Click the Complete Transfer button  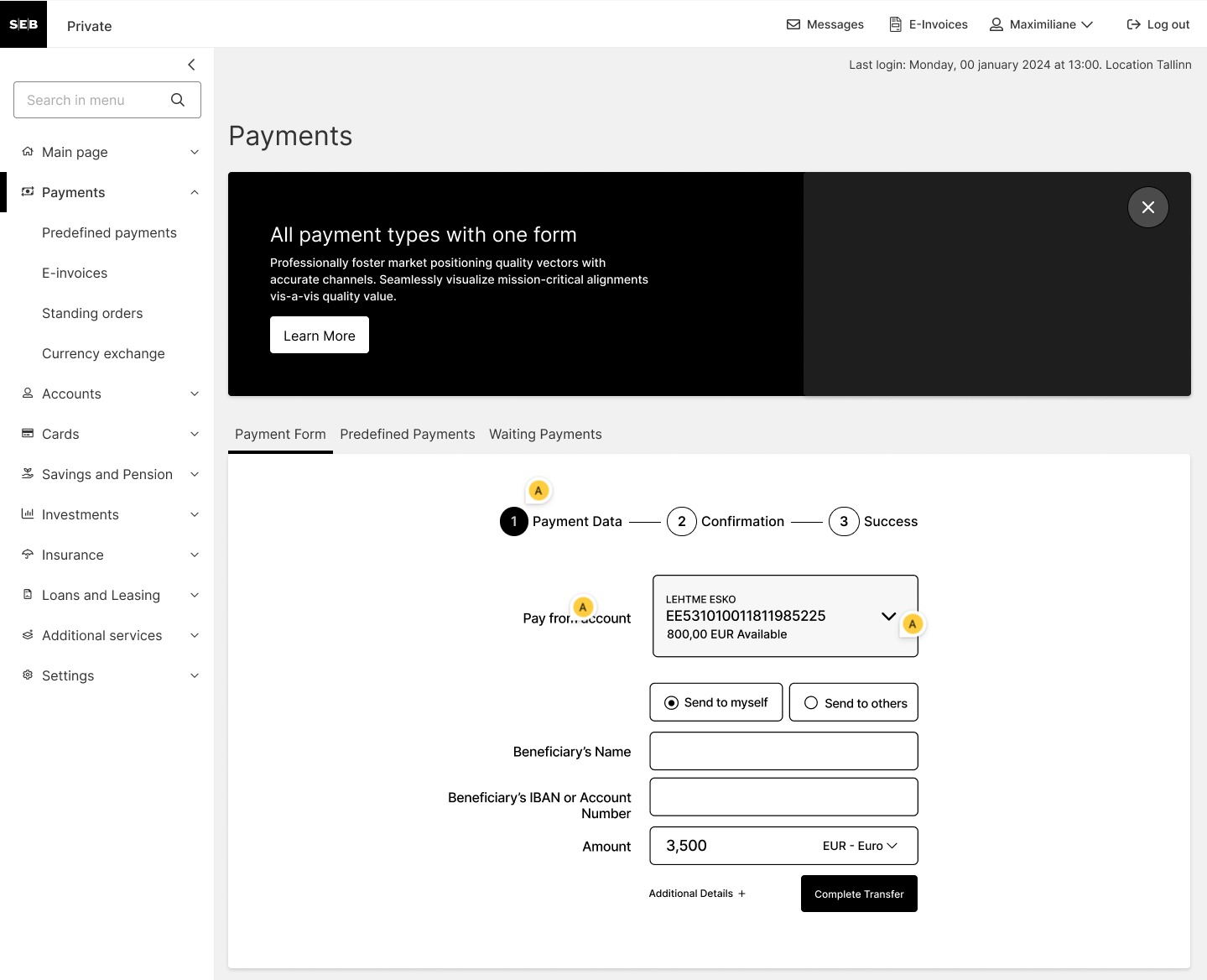point(859,894)
